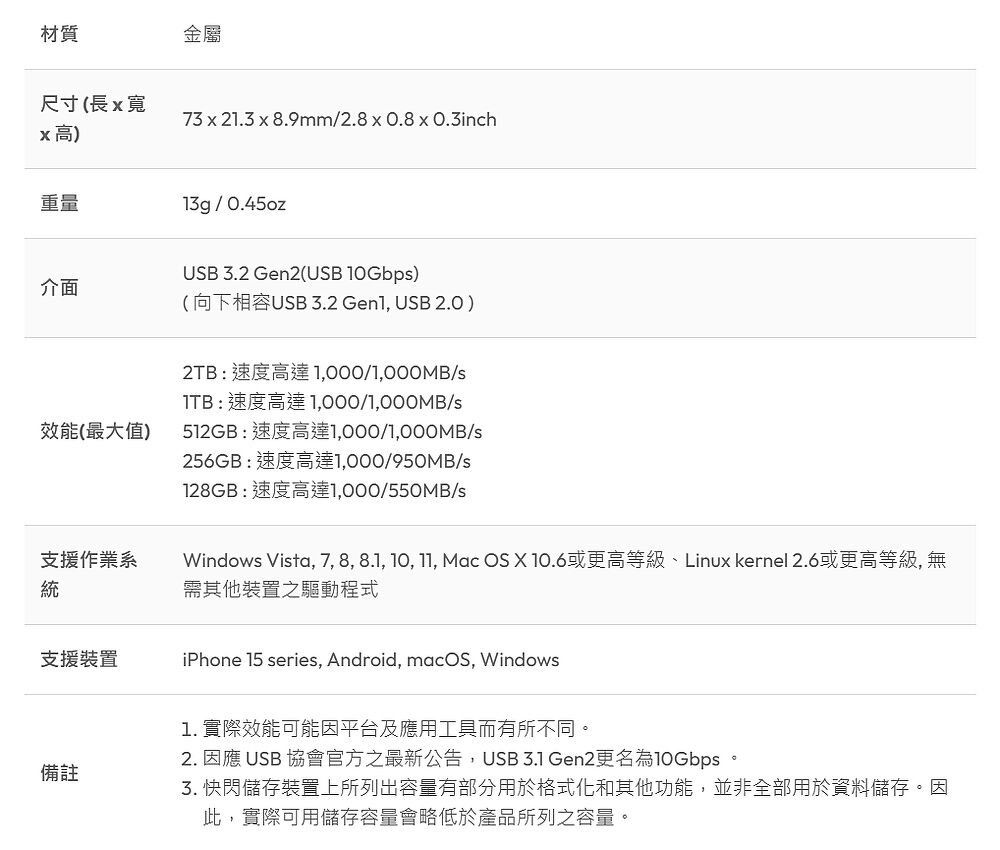Click the 介面 row label

click(59, 288)
